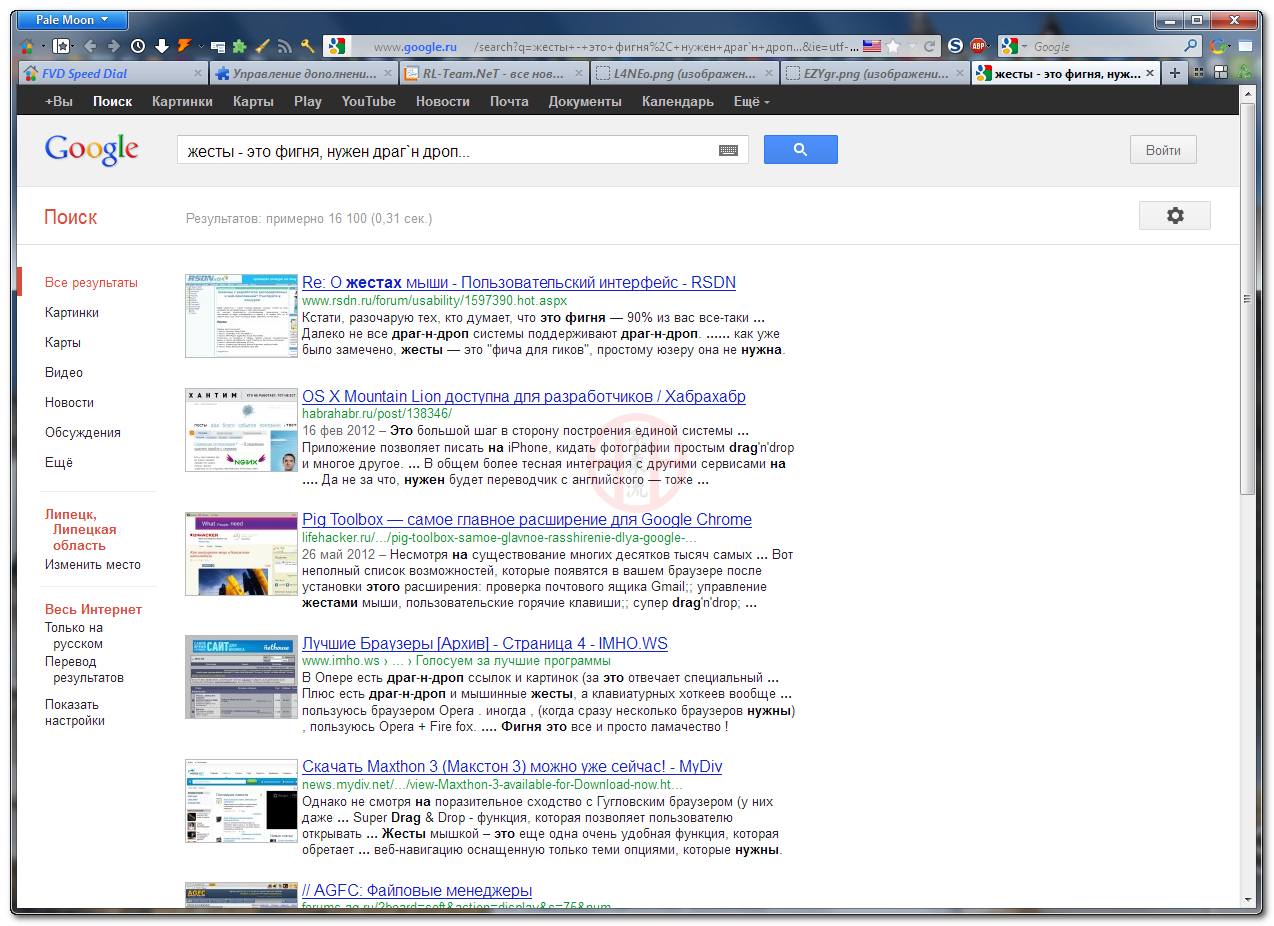Switch to the RL-Team.NeT tab
Viewport: 1274px width, 926px height.
pyautogui.click(x=492, y=73)
